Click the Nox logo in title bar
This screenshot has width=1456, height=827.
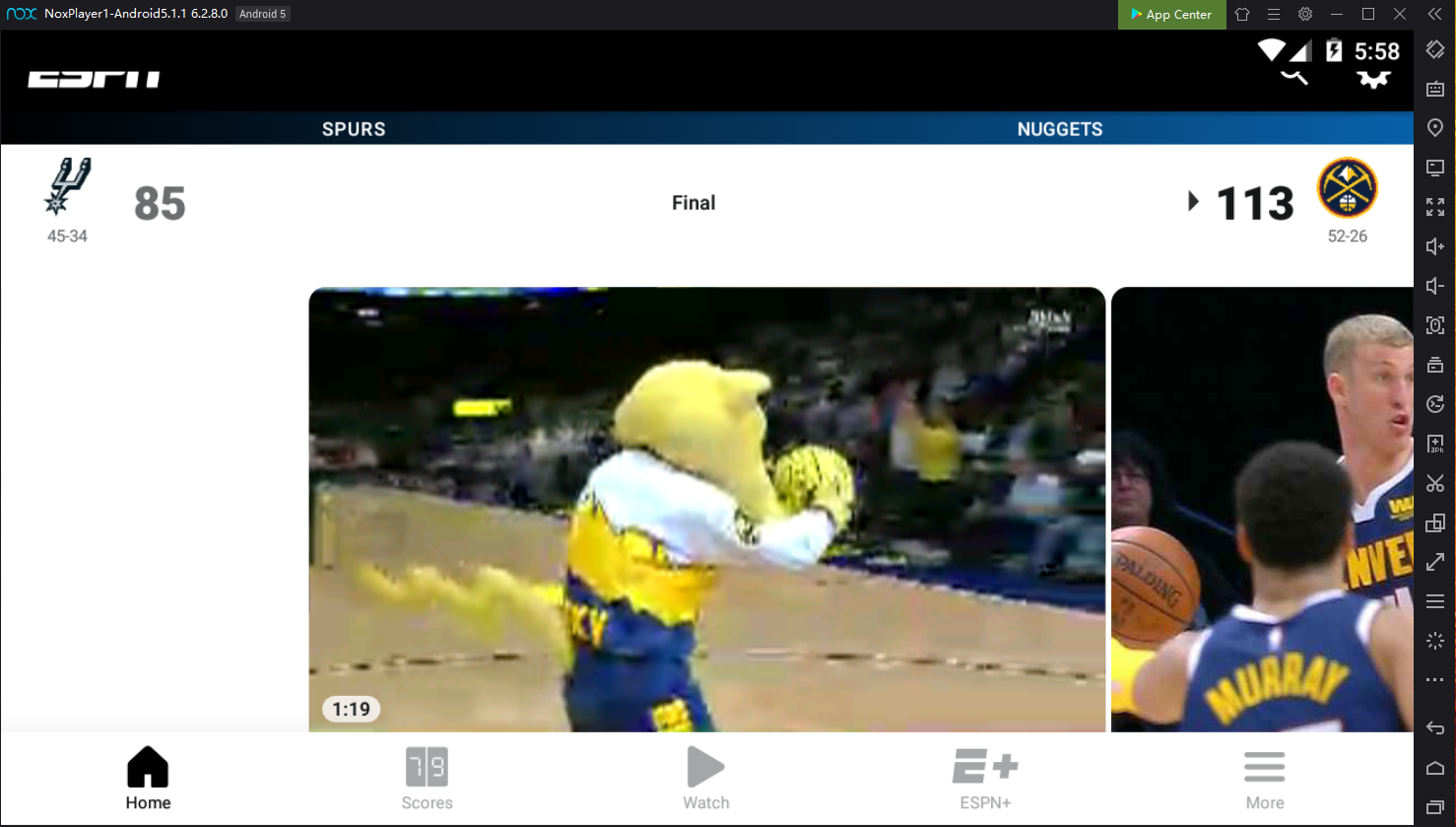21,14
